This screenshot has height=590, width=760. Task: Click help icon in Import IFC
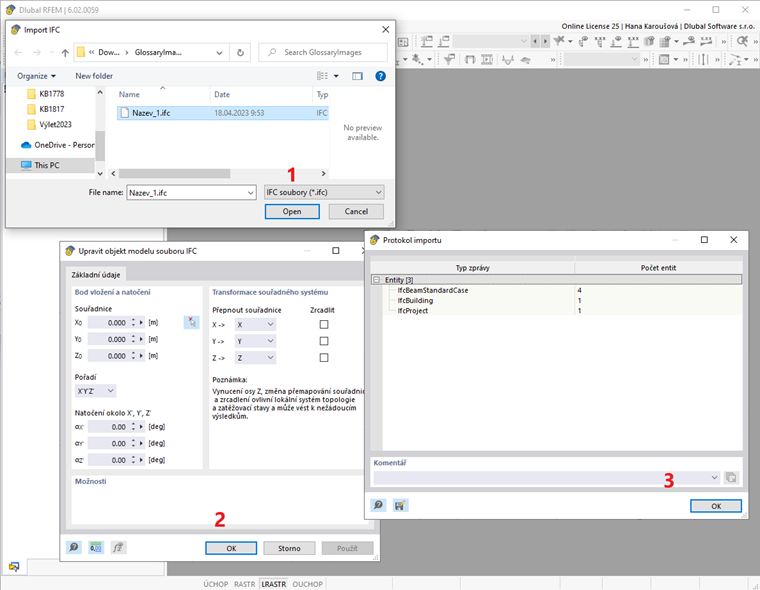[380, 76]
